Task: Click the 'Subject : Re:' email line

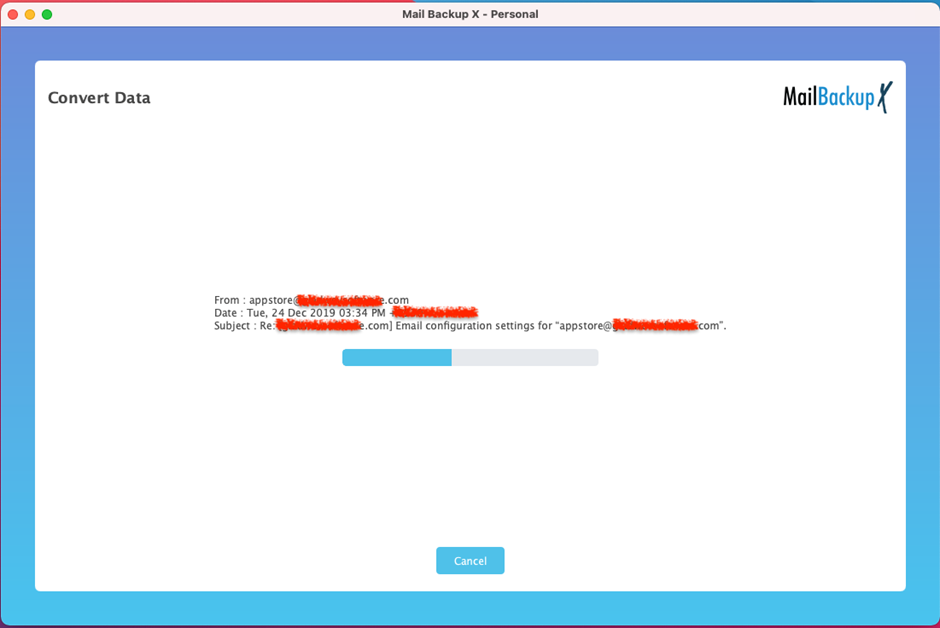Action: click(470, 326)
